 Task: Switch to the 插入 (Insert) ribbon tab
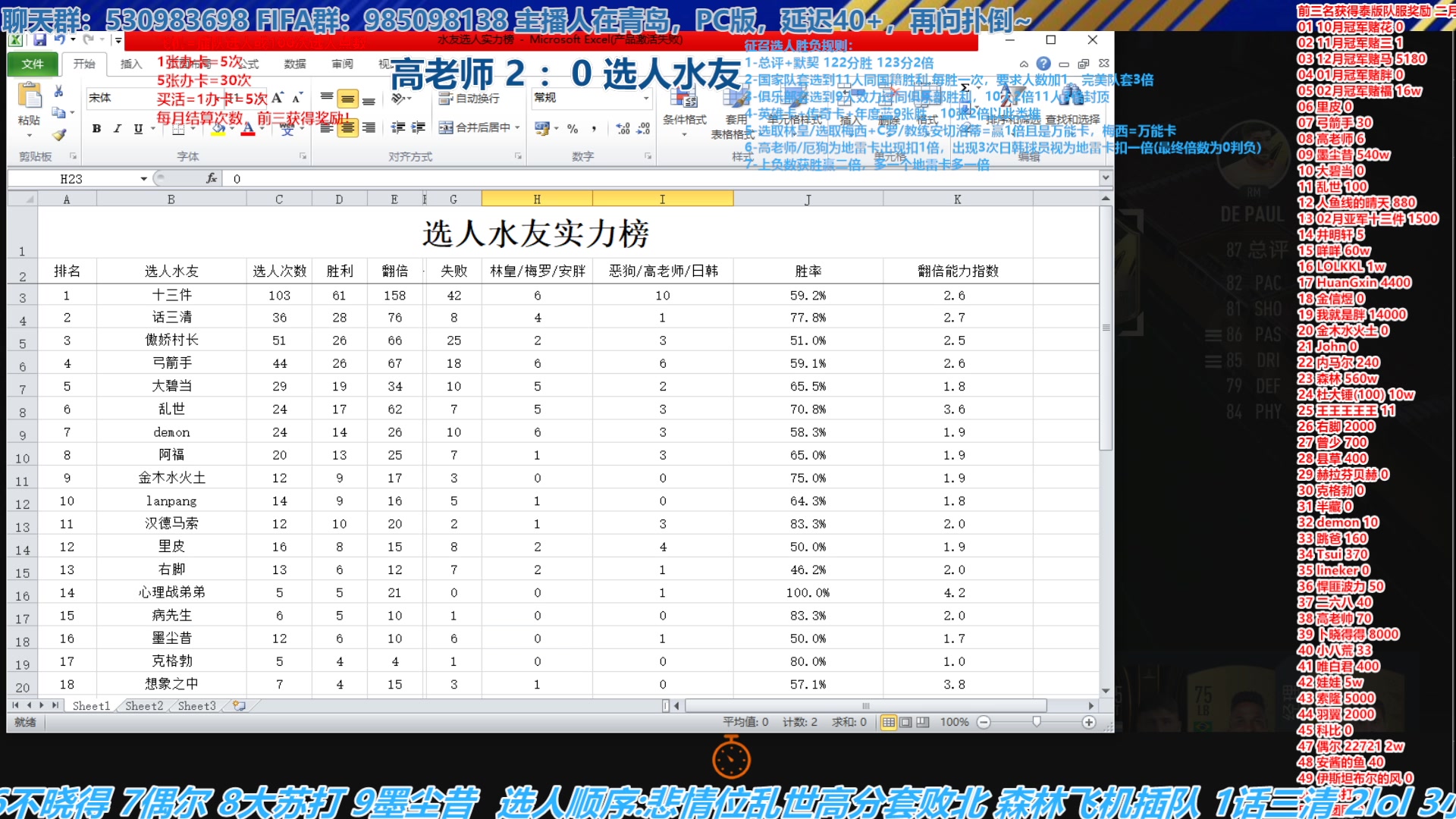(131, 64)
